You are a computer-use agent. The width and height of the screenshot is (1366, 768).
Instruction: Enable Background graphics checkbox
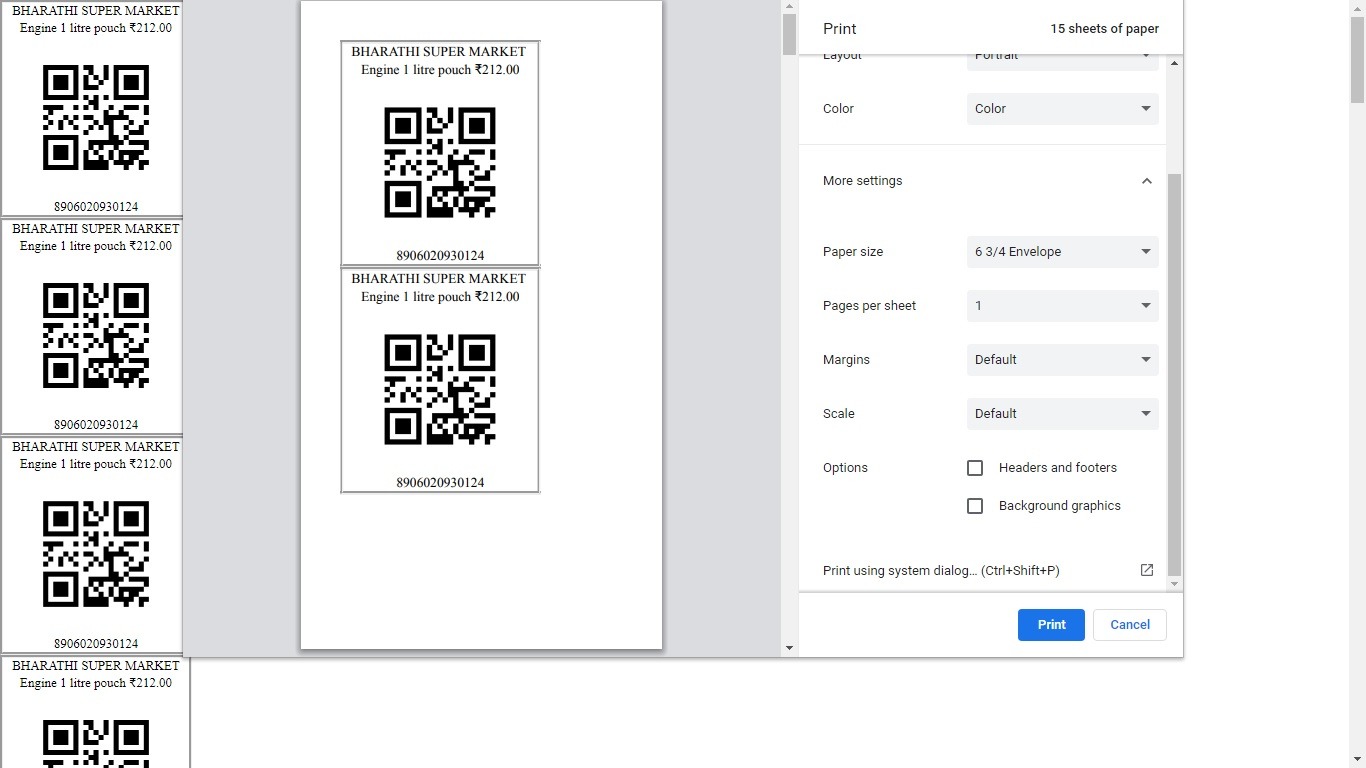tap(975, 506)
